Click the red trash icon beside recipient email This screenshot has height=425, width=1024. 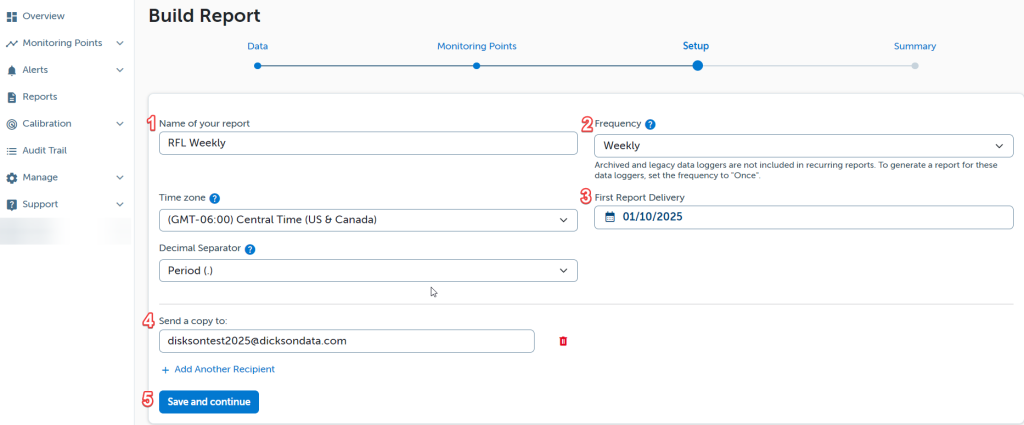pos(563,341)
